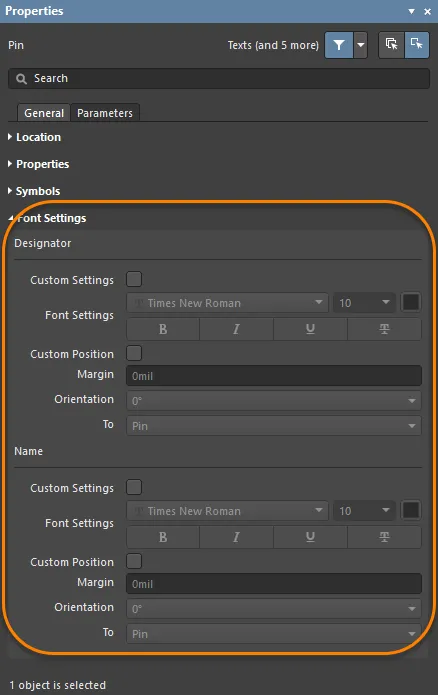This screenshot has width=438, height=695.
Task: Toggle Strikethrough in the Designator font settings
Action: pos(384,329)
